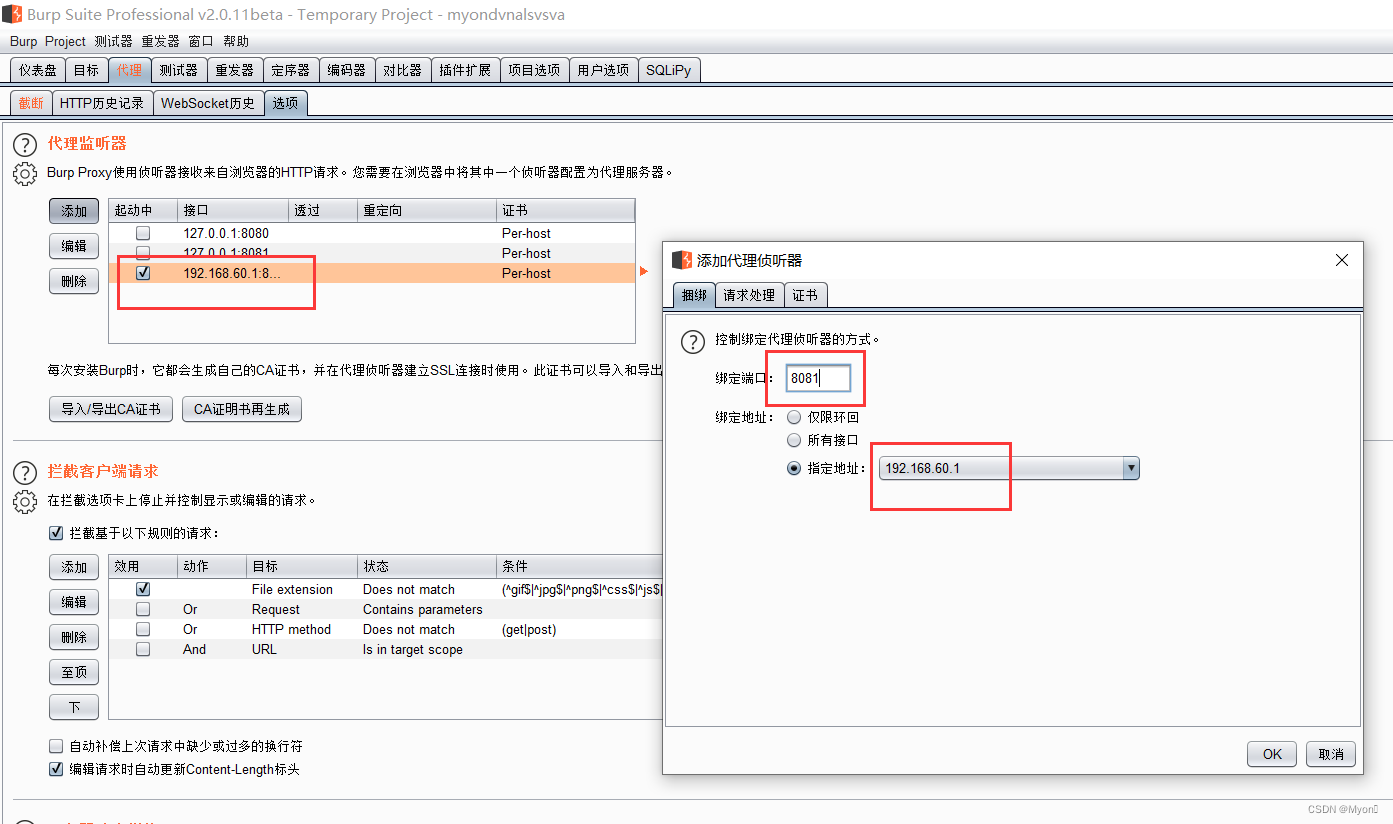The image size is (1393, 824).
Task: Open the HTTP历史记录 sub-tab
Action: 102,103
